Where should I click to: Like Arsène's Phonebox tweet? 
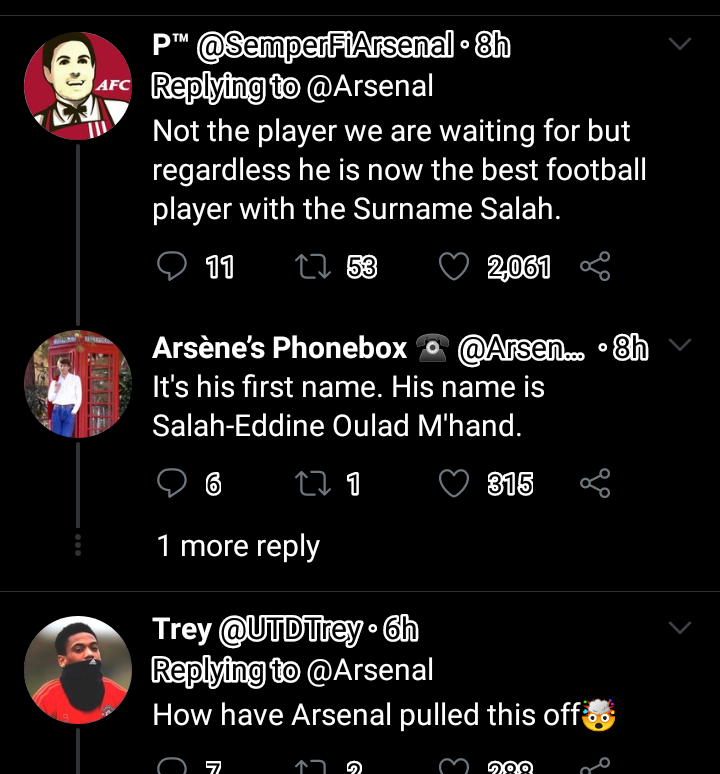455,484
